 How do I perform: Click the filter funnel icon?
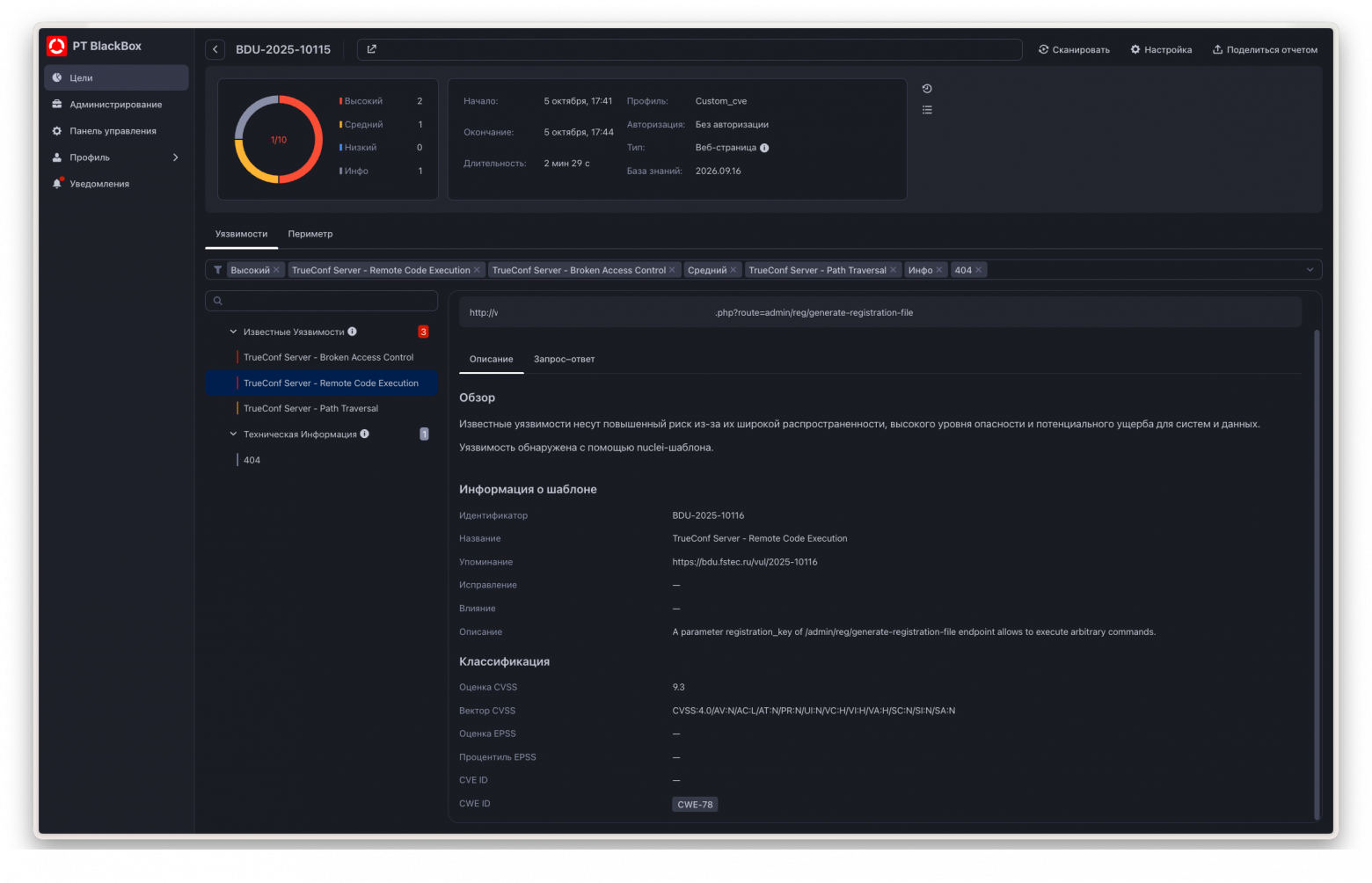pos(217,270)
